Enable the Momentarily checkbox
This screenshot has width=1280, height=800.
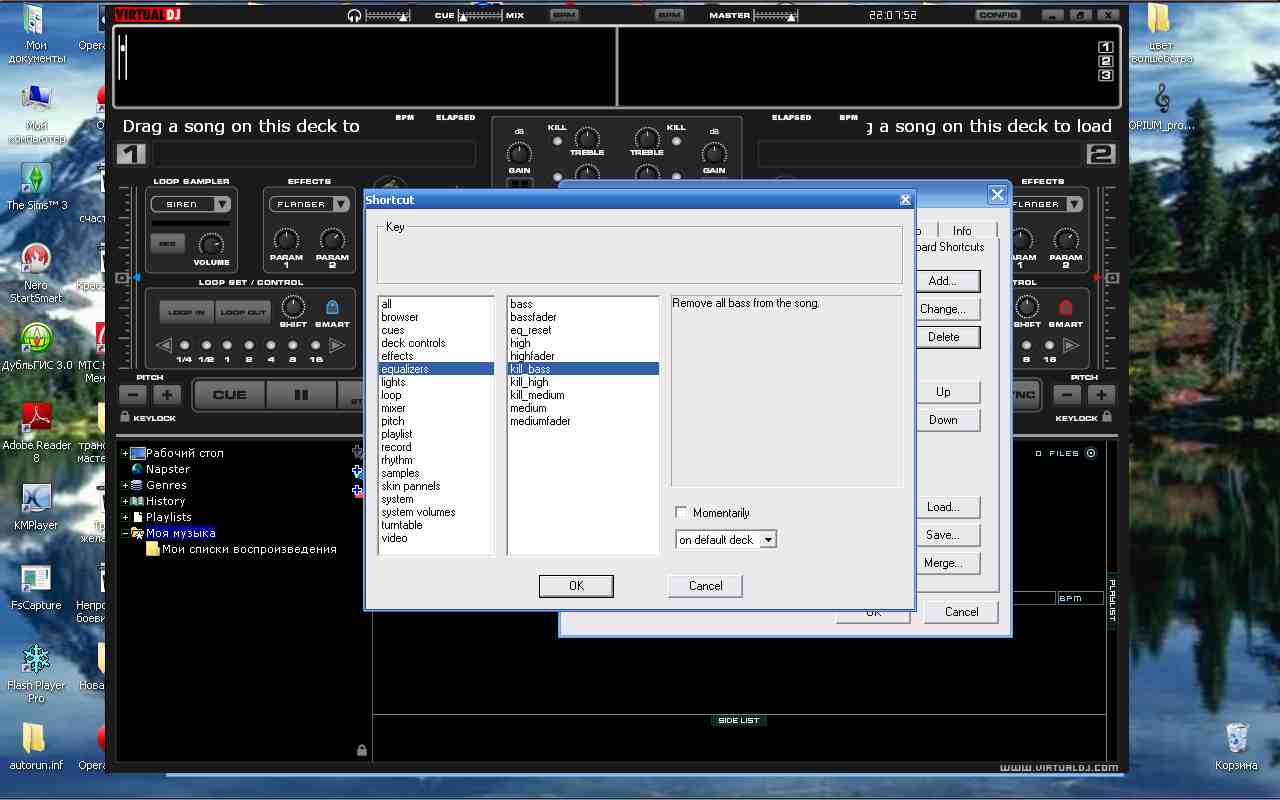point(682,513)
